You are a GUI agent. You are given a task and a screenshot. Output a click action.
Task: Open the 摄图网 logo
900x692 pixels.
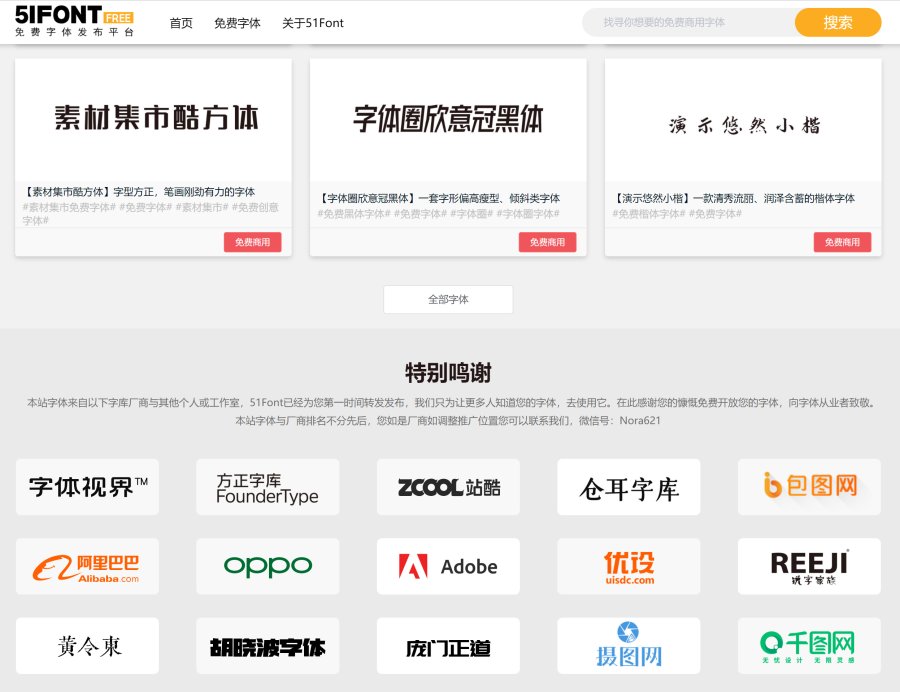(628, 645)
